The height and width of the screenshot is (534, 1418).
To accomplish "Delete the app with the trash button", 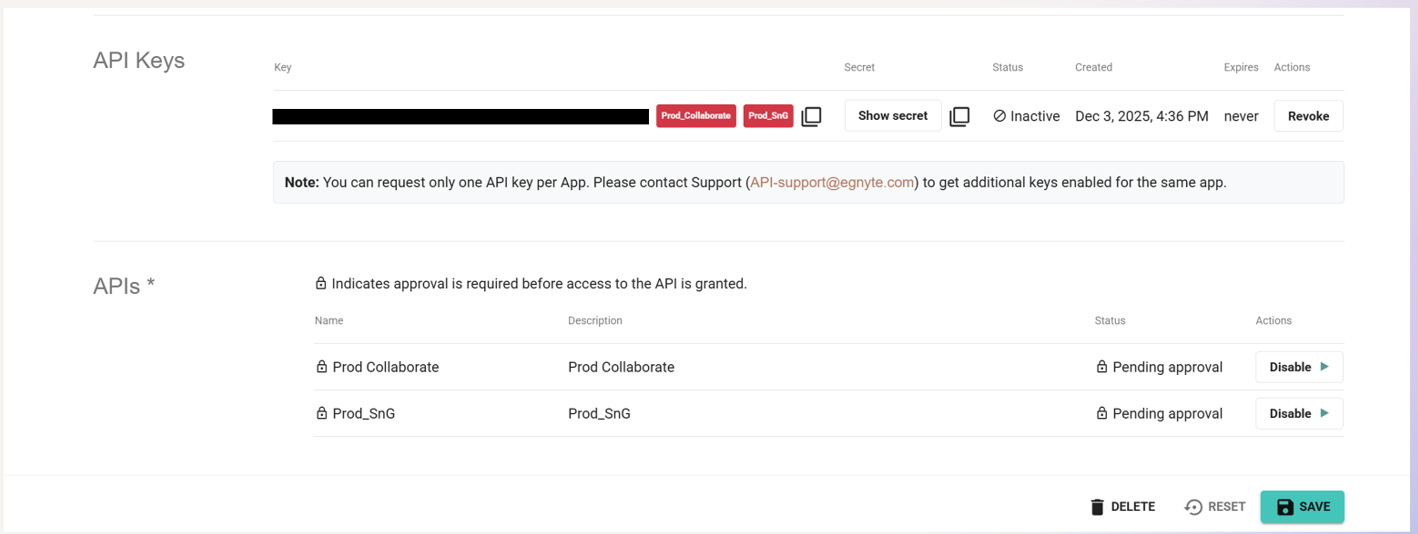I will (1122, 507).
